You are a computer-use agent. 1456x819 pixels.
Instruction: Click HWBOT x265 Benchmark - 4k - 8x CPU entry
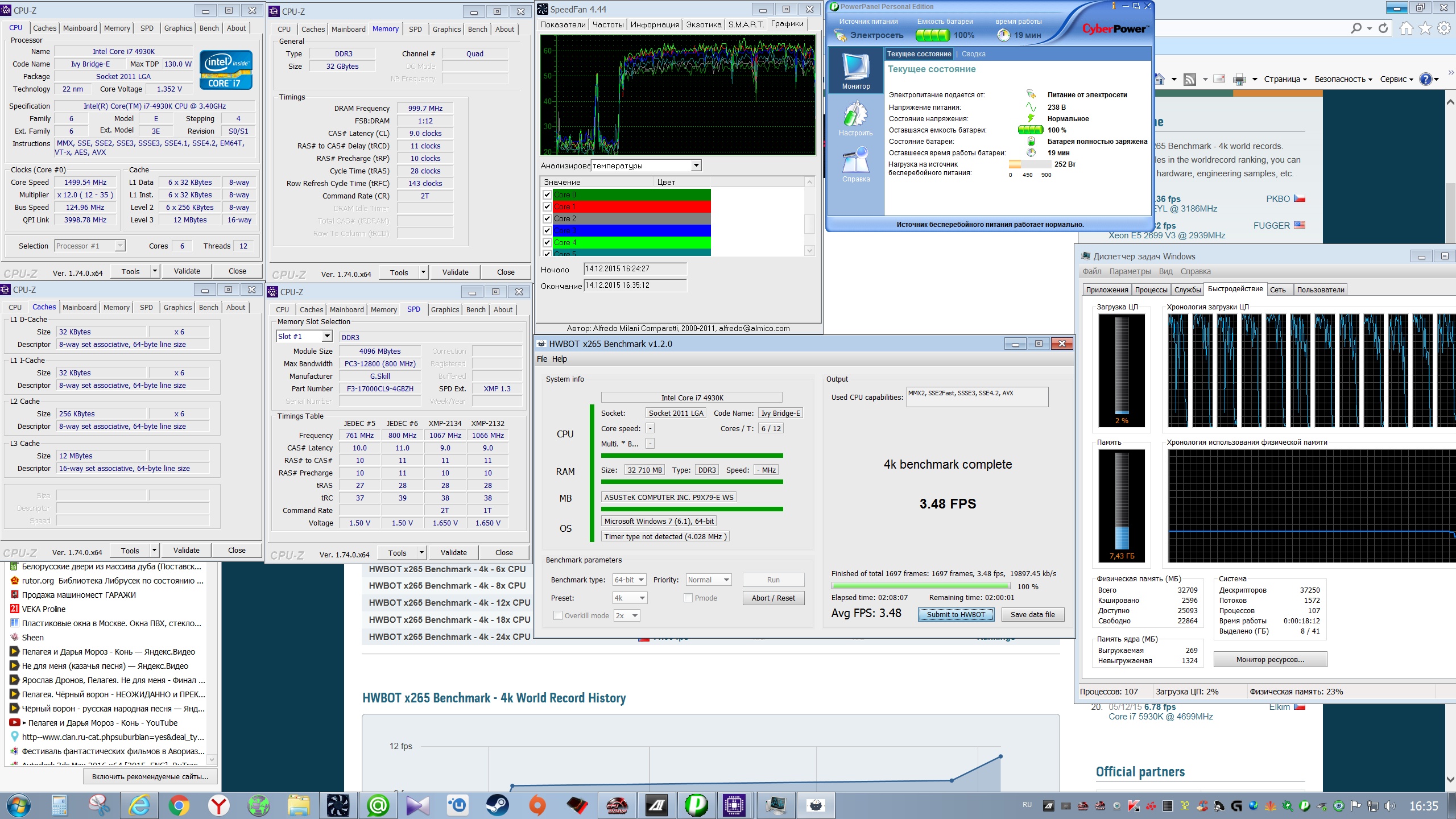[x=447, y=585]
